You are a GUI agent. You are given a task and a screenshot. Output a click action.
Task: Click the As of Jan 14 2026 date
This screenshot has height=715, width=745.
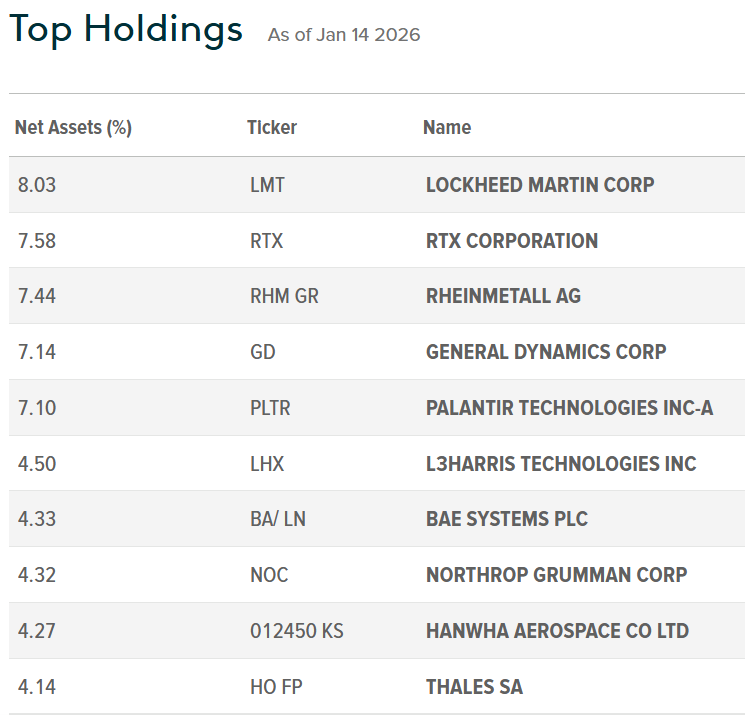344,35
